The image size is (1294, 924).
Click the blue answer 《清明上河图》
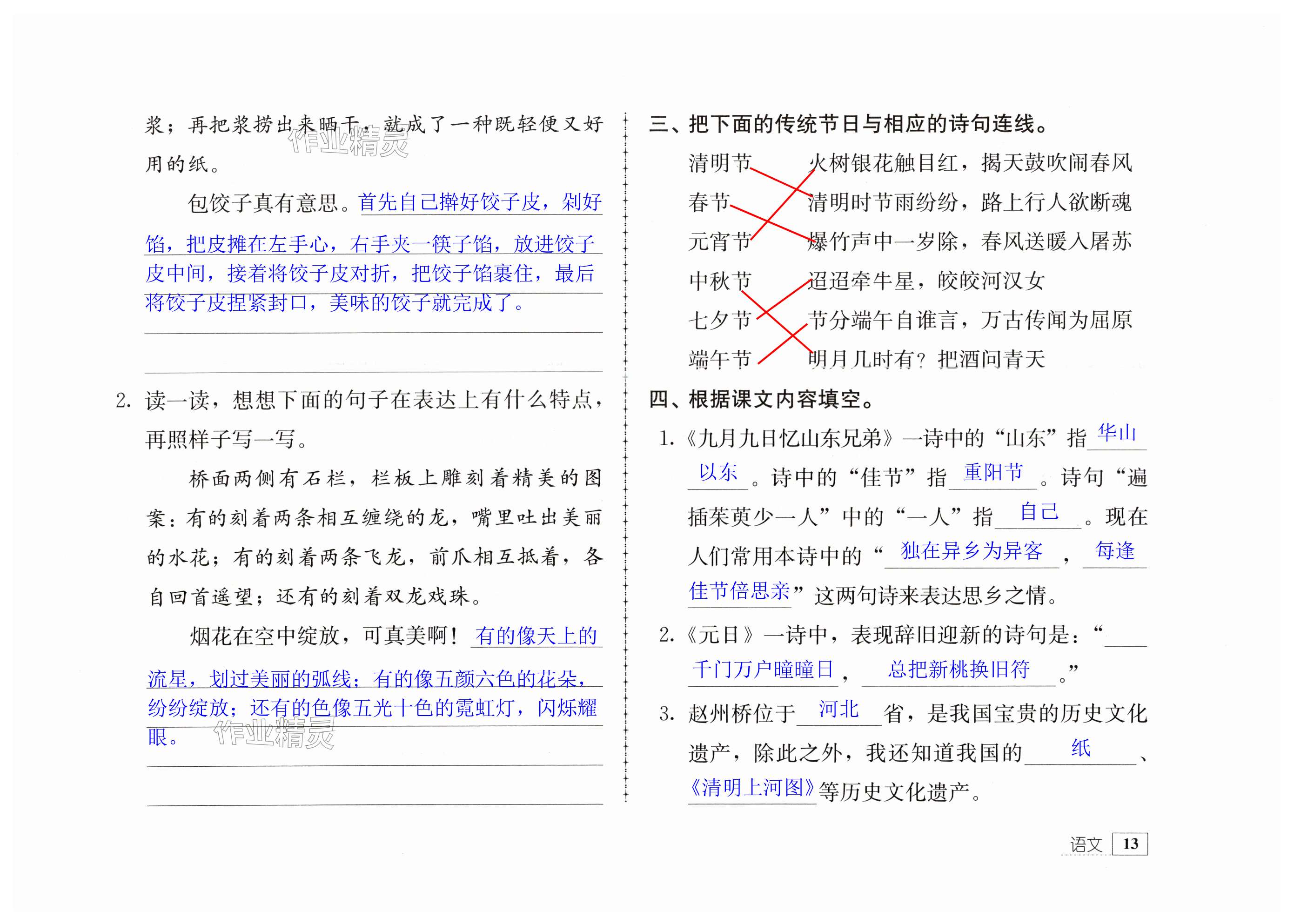(x=752, y=788)
